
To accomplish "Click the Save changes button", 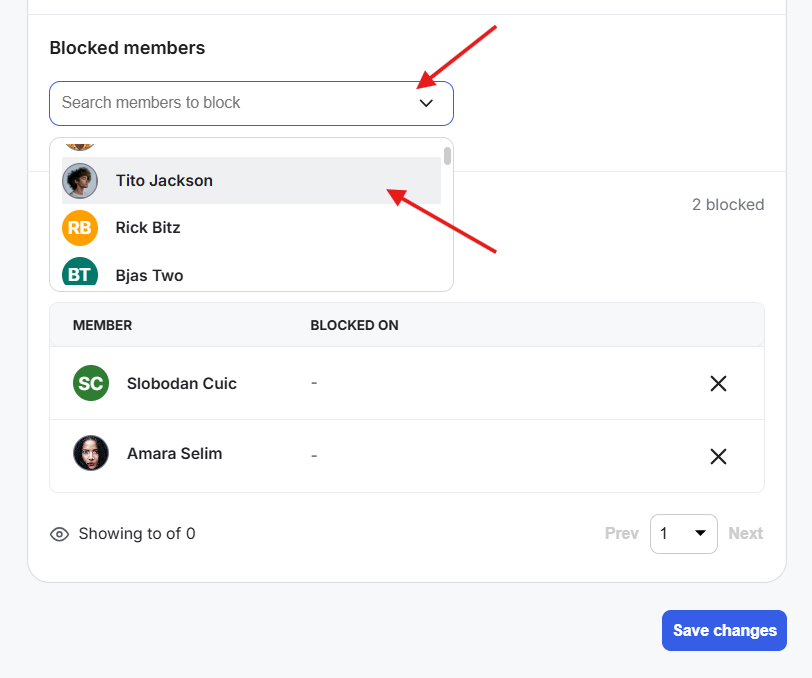I will pyautogui.click(x=724, y=630).
